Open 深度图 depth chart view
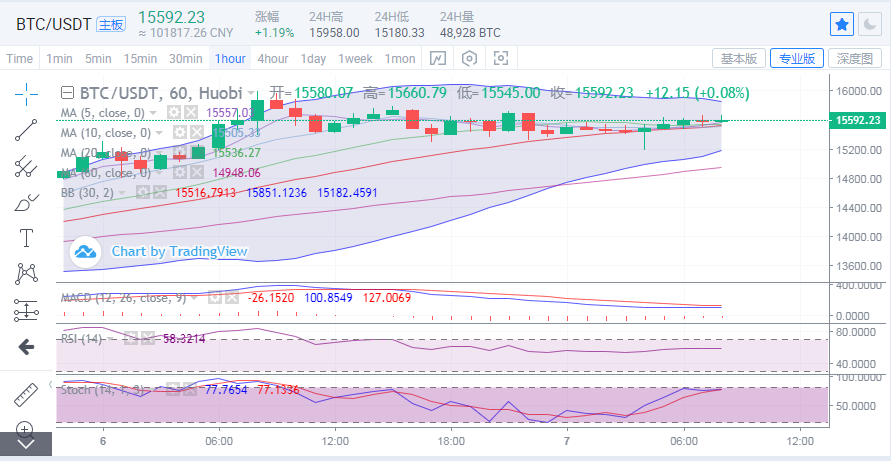The width and height of the screenshot is (891, 461). click(x=855, y=58)
